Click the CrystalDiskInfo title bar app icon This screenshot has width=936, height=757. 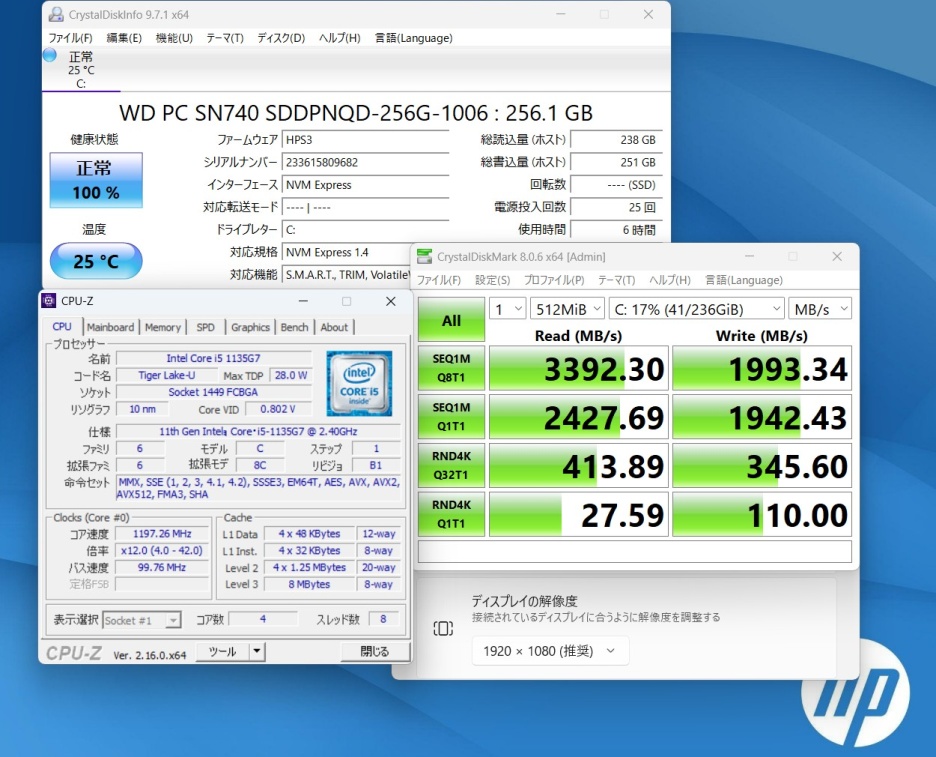click(x=56, y=14)
